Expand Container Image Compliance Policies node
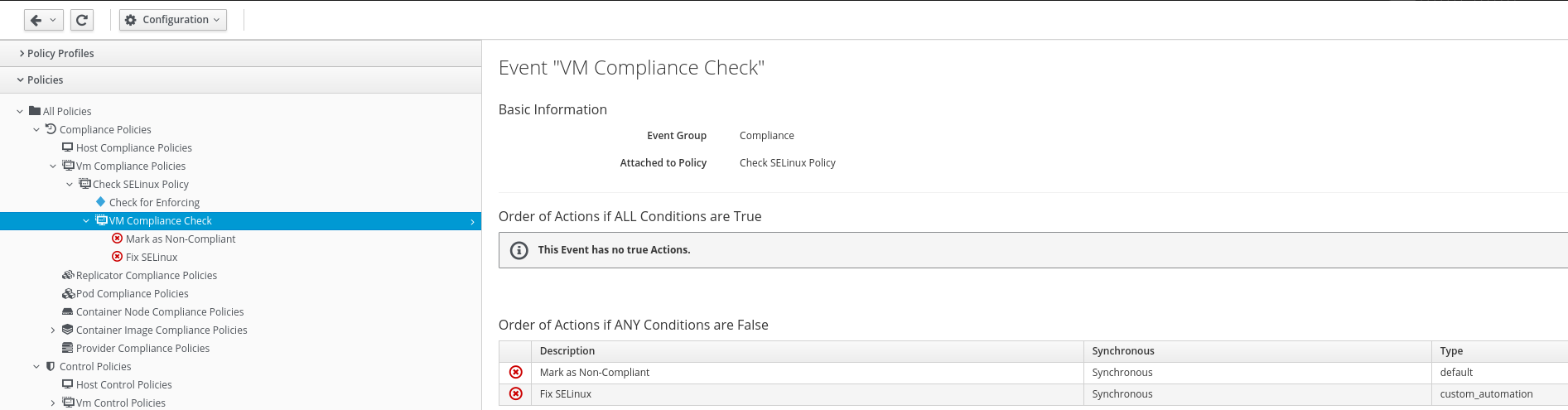The image size is (1568, 410). click(53, 330)
